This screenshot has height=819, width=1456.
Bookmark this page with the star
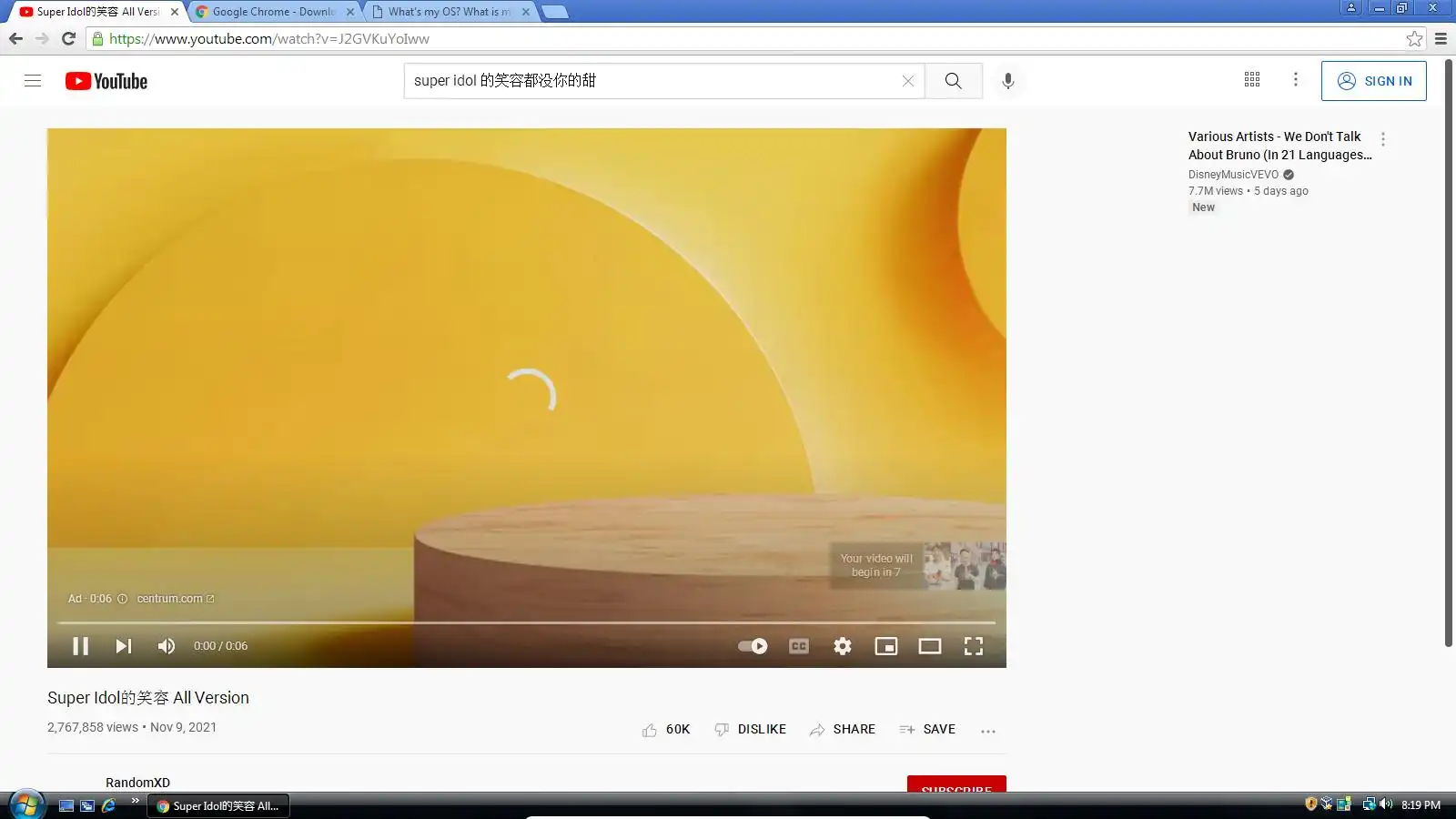tap(1414, 38)
